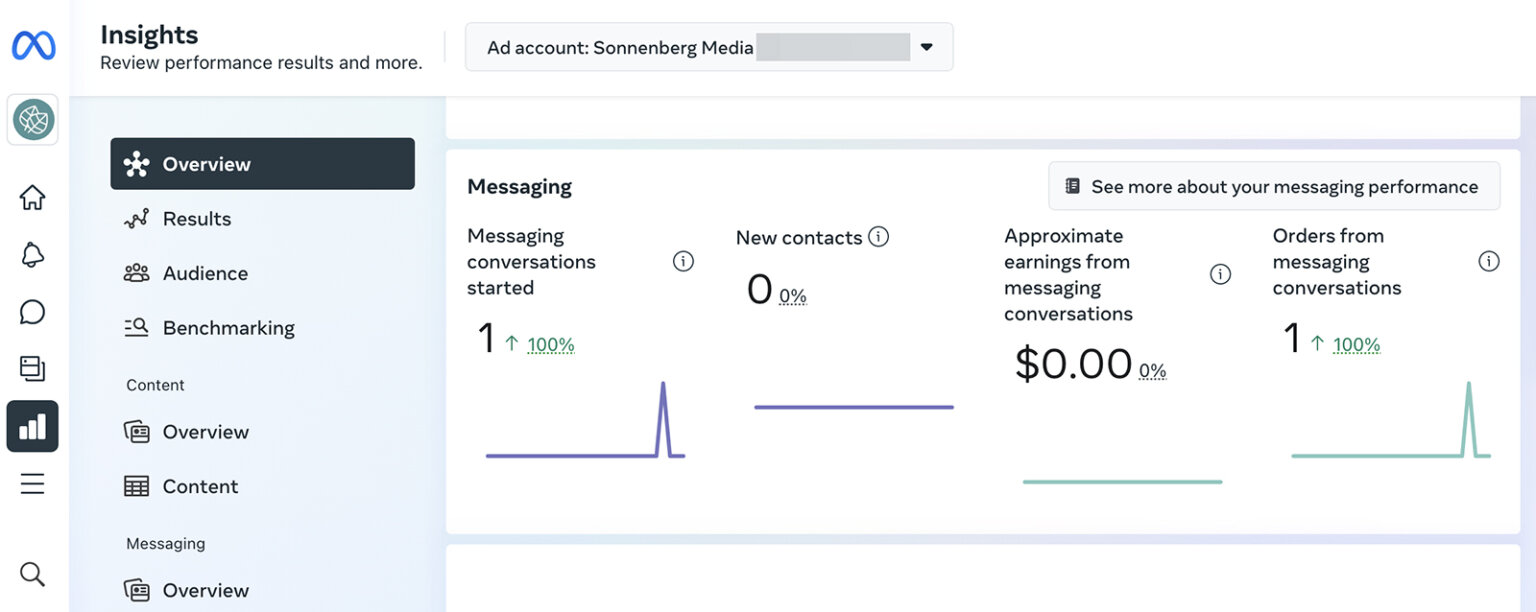
Task: Open Benchmarking from the sidebar
Action: coord(228,327)
